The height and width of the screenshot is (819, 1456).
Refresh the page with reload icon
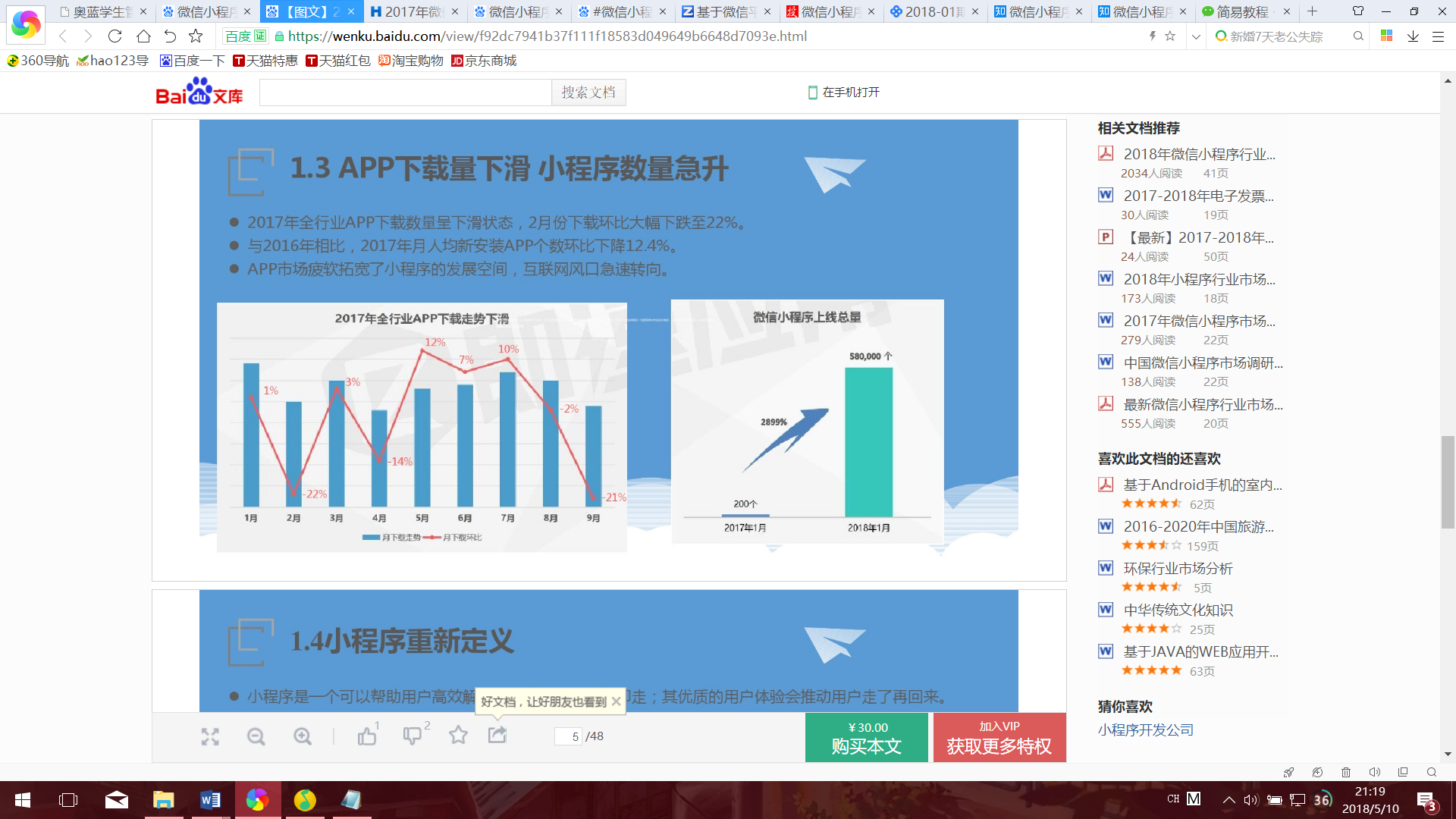115,36
